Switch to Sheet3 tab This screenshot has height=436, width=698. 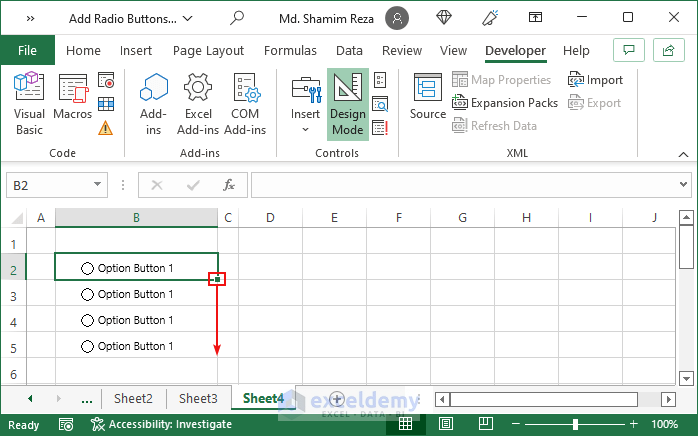pos(198,399)
